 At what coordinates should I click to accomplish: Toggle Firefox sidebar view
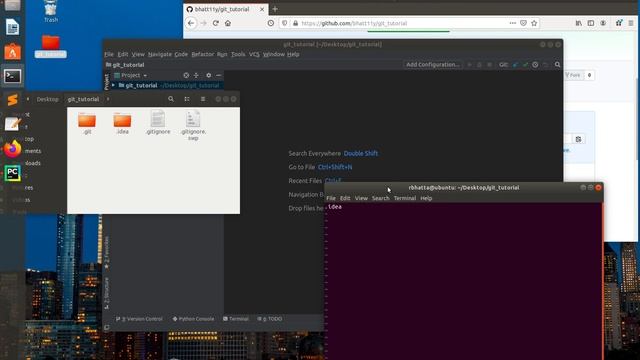point(591,23)
